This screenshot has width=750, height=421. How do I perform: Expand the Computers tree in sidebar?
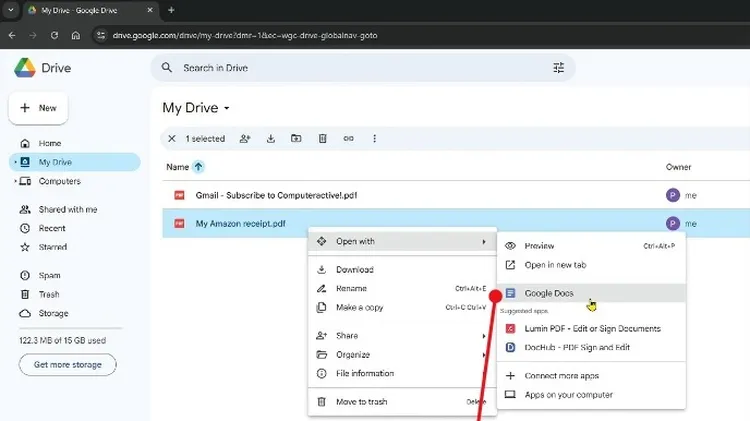coord(15,182)
